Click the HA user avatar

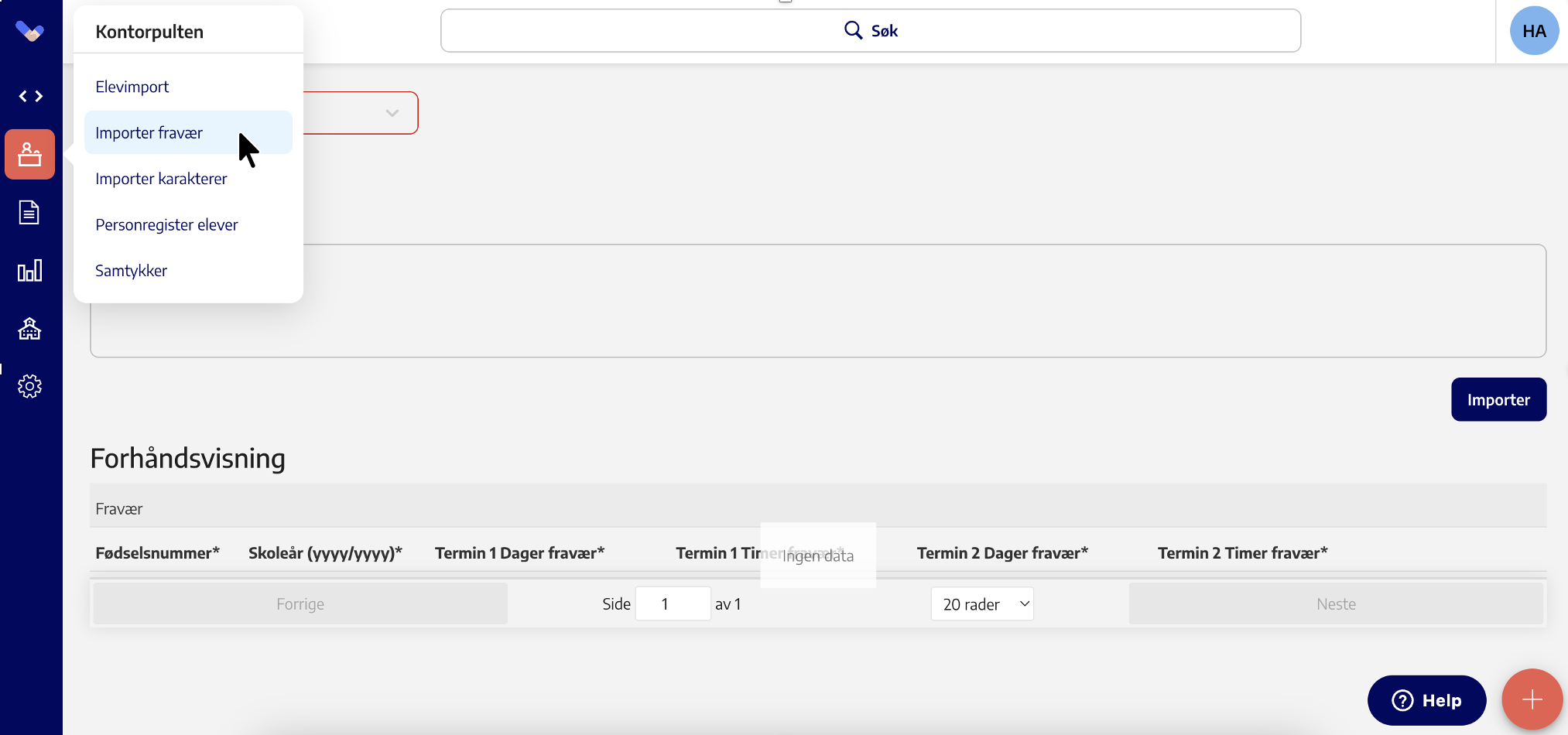click(x=1533, y=31)
